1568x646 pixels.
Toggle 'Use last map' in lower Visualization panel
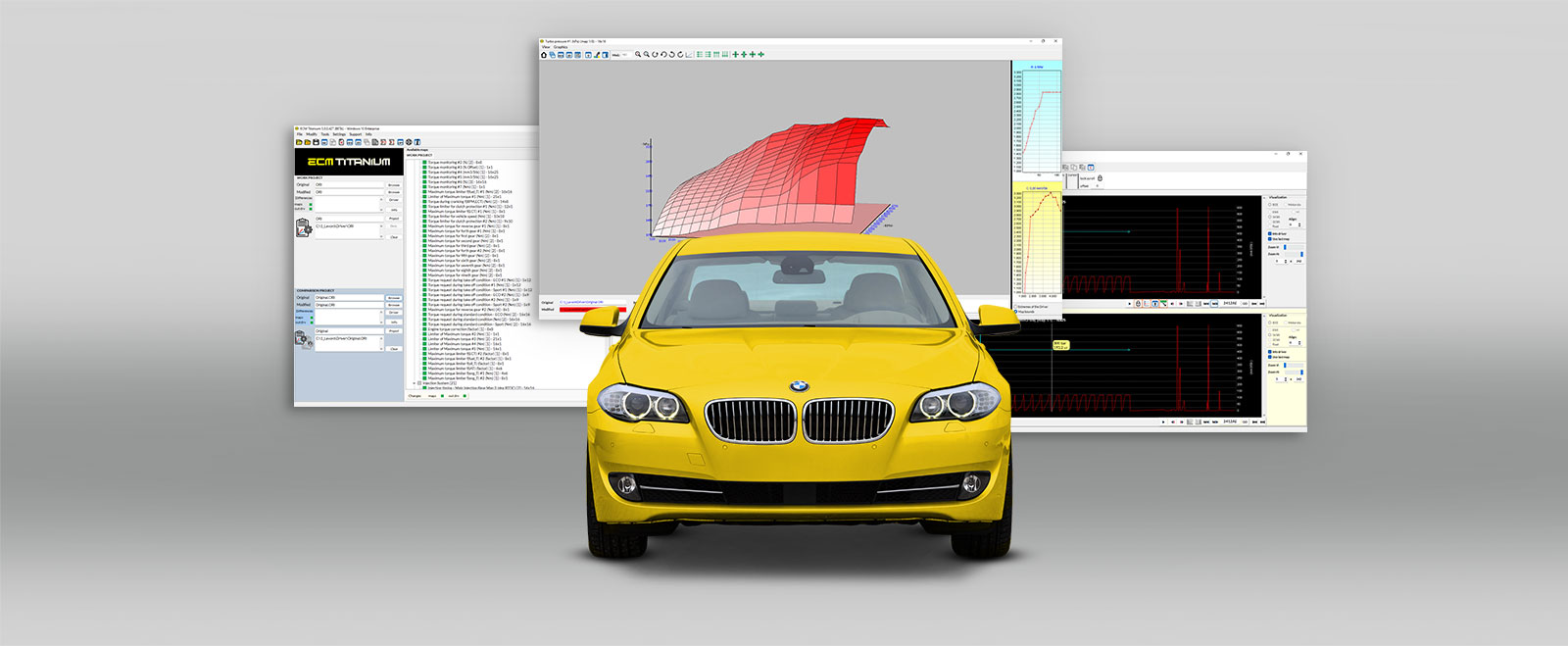click(1270, 357)
